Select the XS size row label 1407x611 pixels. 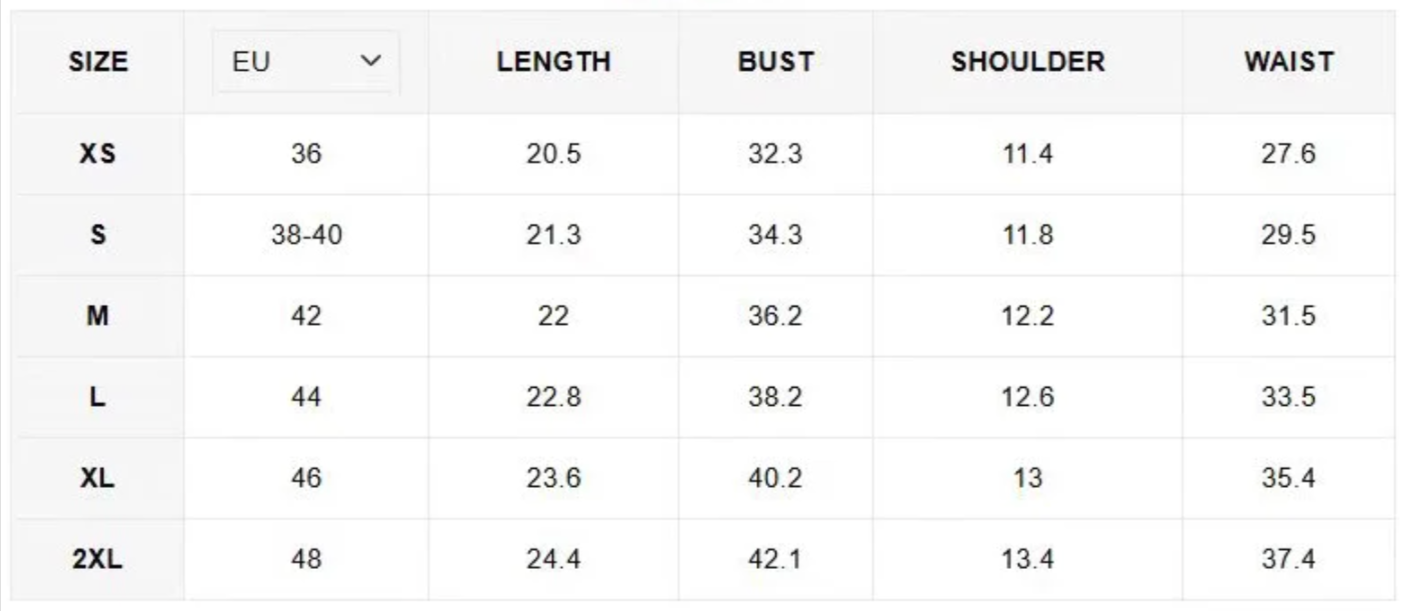(x=98, y=155)
